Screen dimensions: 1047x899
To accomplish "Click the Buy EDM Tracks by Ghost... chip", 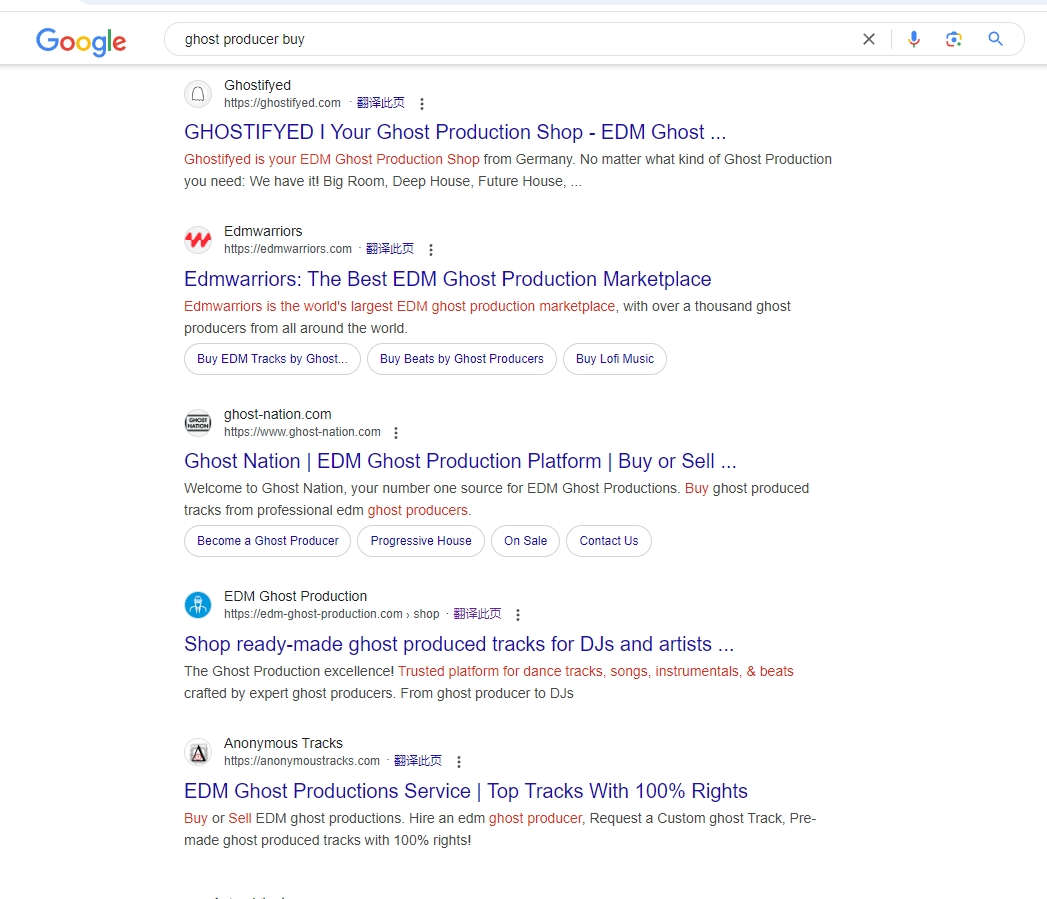I will click(x=272, y=359).
